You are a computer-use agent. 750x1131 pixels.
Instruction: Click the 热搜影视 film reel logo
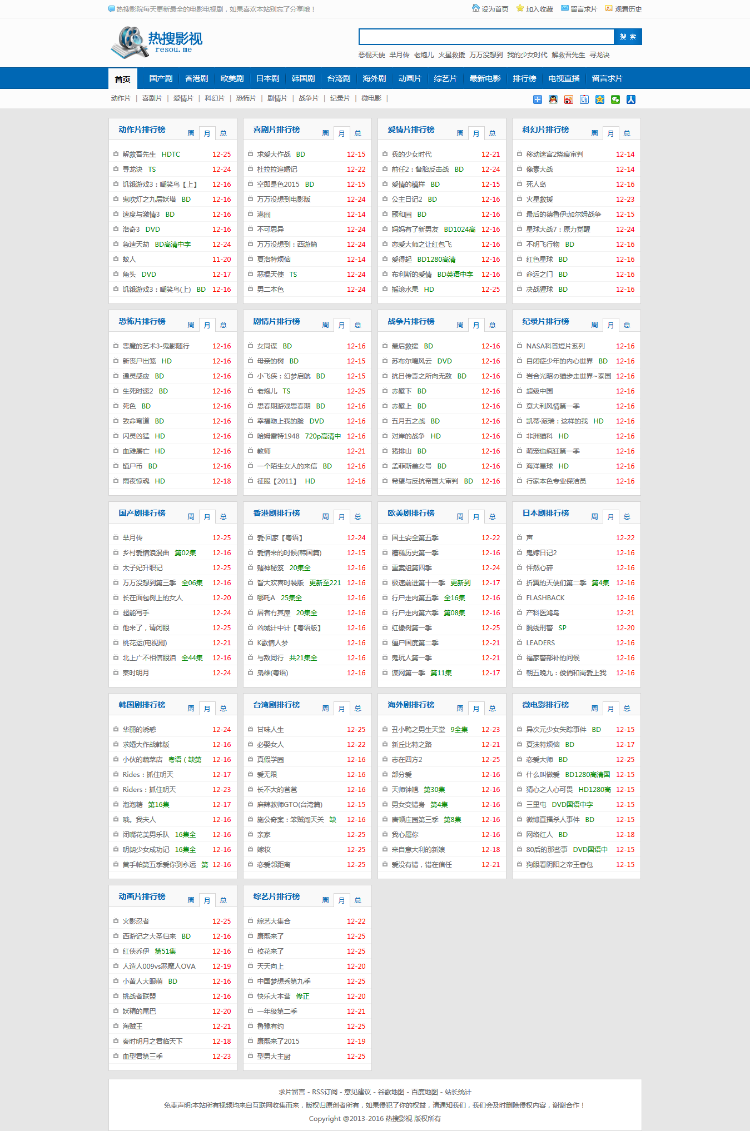point(156,41)
